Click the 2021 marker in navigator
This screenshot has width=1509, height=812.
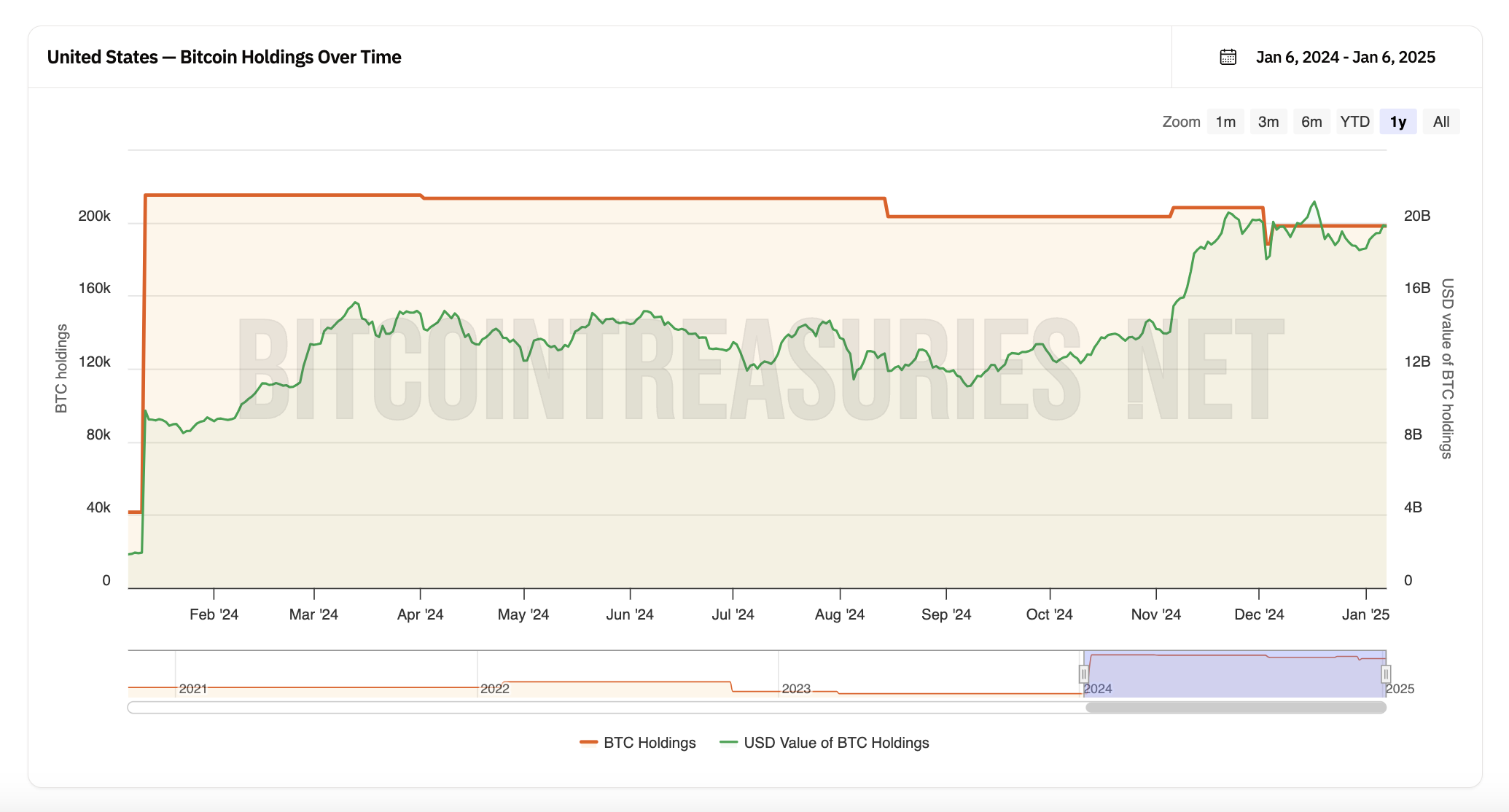[x=192, y=689]
